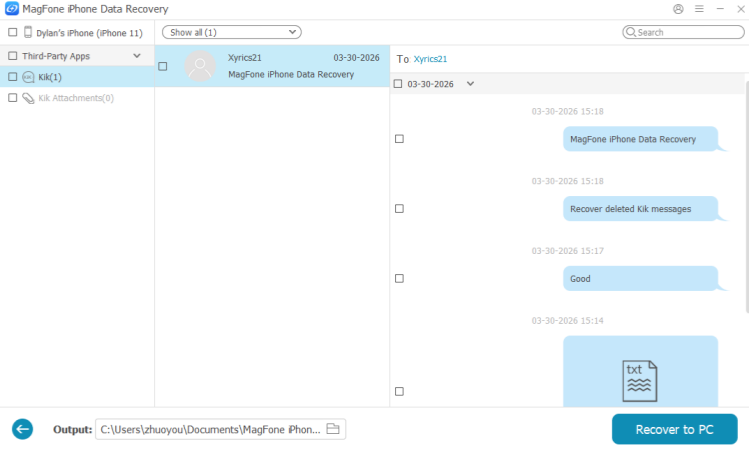The image size is (749, 450).
Task: Click the MagFone app logo icon
Action: [11, 9]
